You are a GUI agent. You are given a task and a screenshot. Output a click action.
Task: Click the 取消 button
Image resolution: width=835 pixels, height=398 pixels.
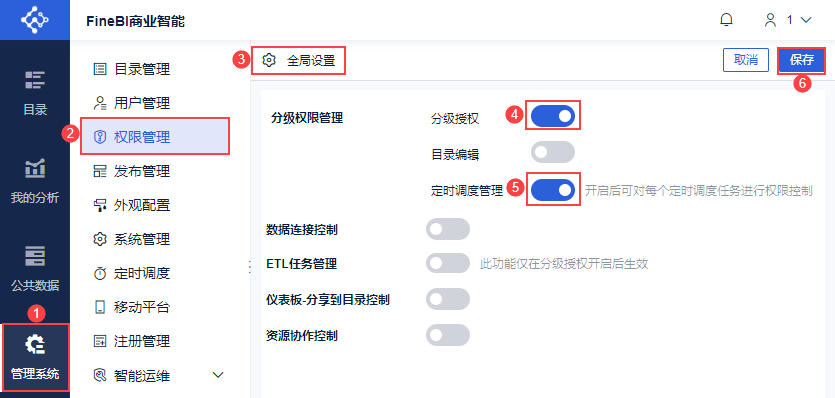pos(746,60)
